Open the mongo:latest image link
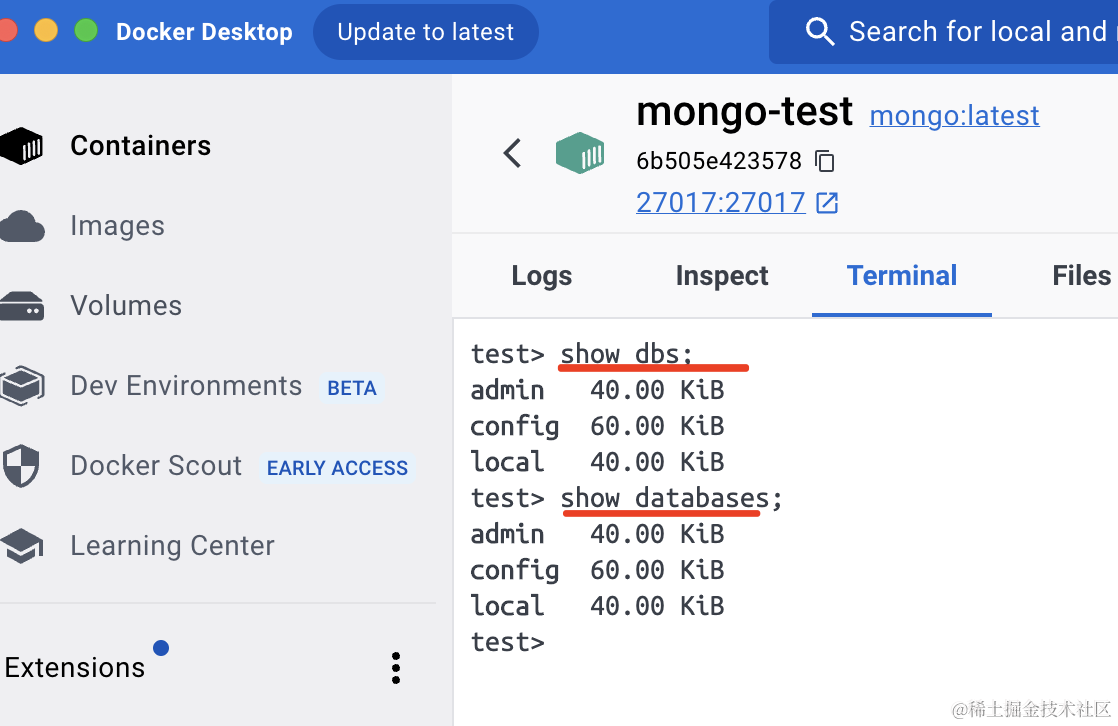Screen dimensions: 1118x726 [954, 116]
